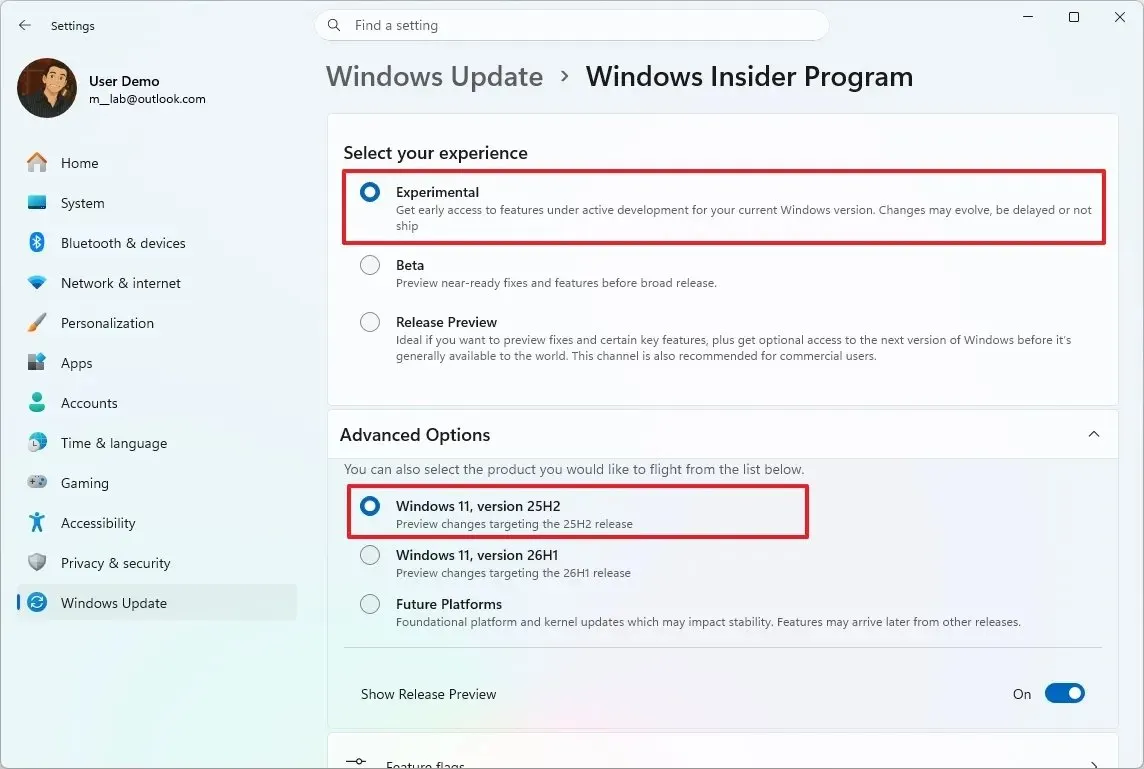Screen dimensions: 1144x769
Task: Open Accessibility settings
Action: coord(157,523)
